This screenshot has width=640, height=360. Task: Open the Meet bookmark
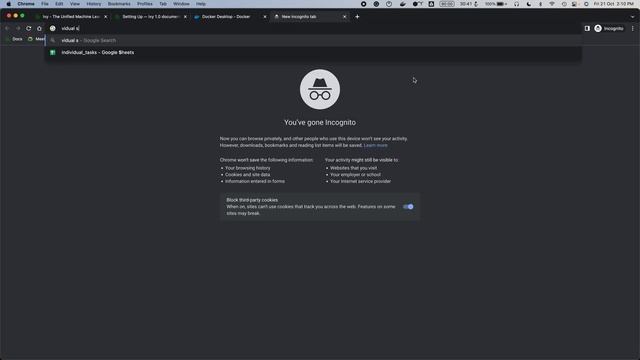click(x=36, y=39)
